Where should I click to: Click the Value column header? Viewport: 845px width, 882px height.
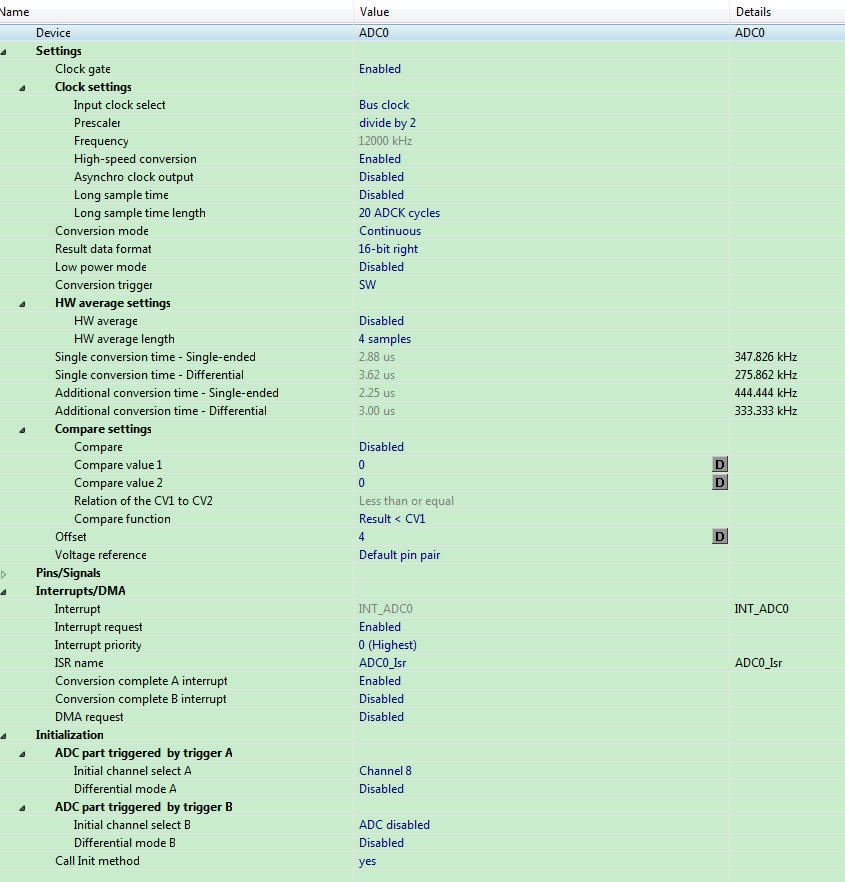click(x=542, y=12)
